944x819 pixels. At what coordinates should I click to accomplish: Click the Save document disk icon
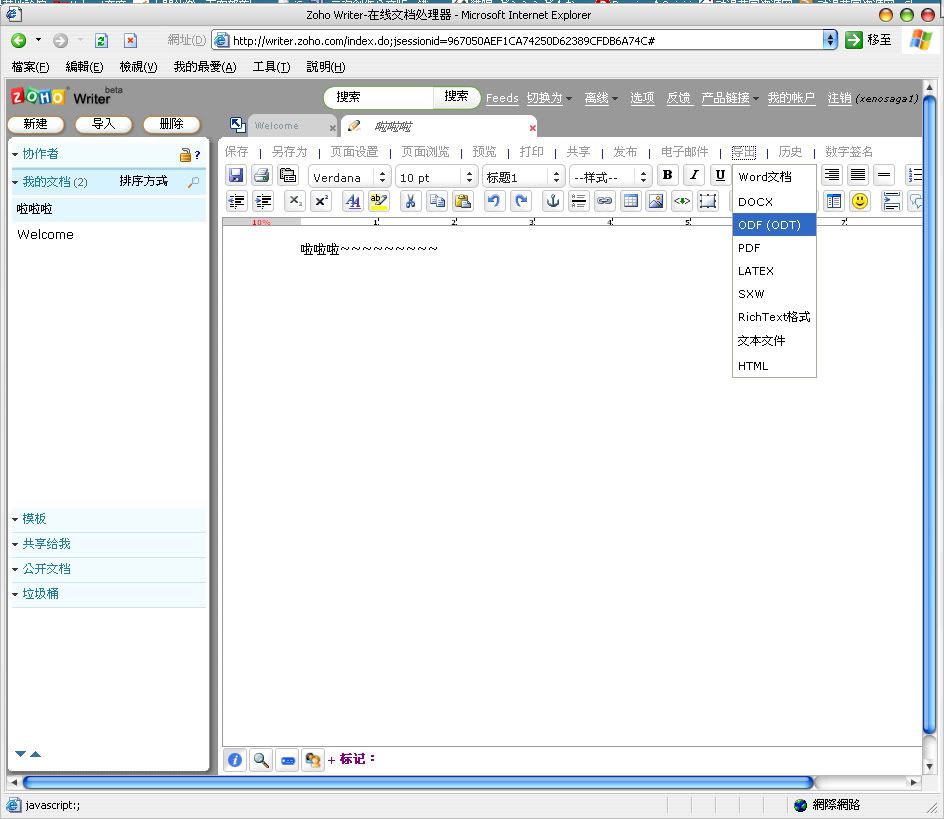(x=236, y=175)
